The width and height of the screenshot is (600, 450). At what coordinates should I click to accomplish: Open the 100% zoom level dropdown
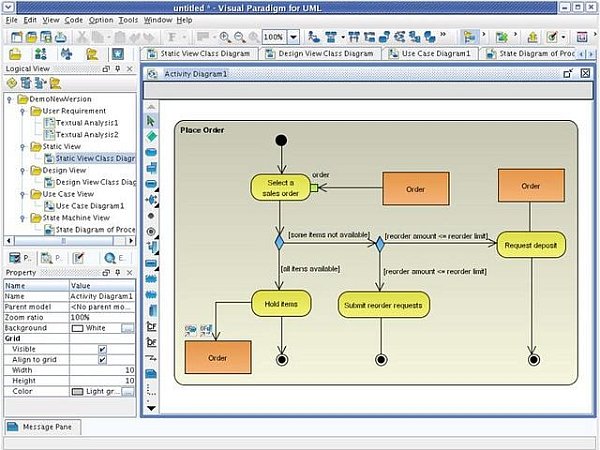tap(288, 36)
